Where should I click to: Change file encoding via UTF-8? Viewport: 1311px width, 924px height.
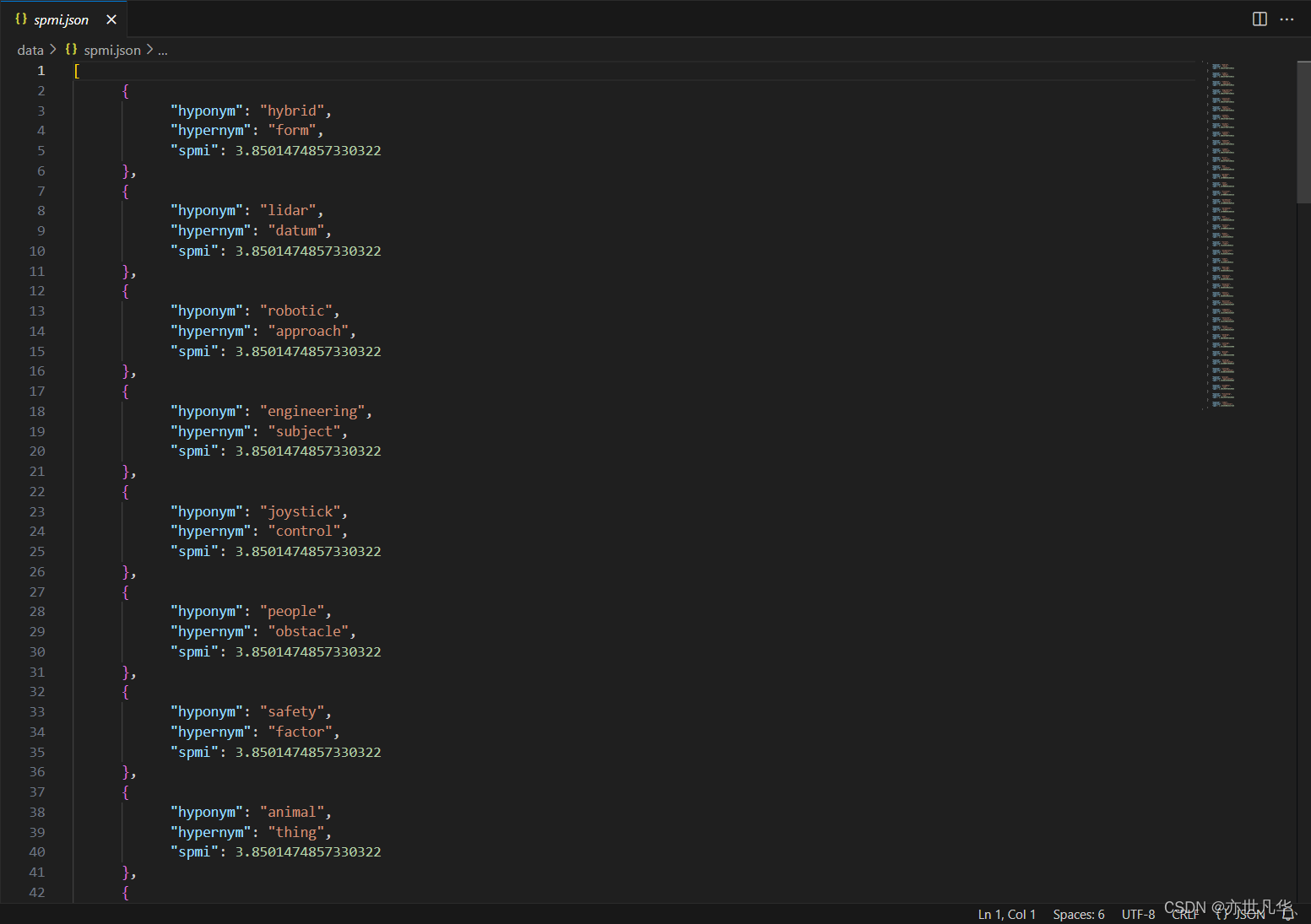(1138, 915)
